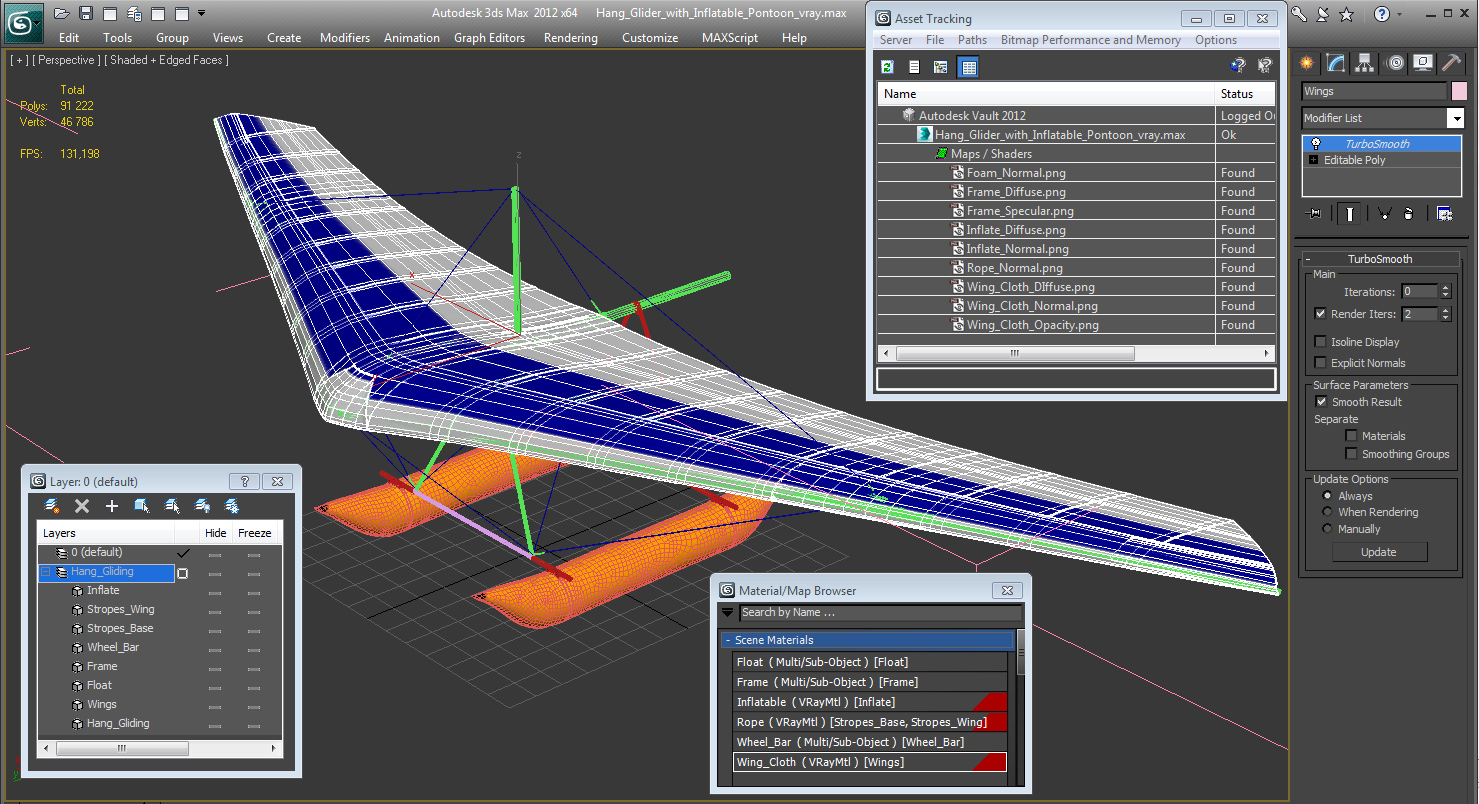Remove modifier from the stack icon
Viewport: 1479px width, 804px height.
pyautogui.click(x=1408, y=213)
